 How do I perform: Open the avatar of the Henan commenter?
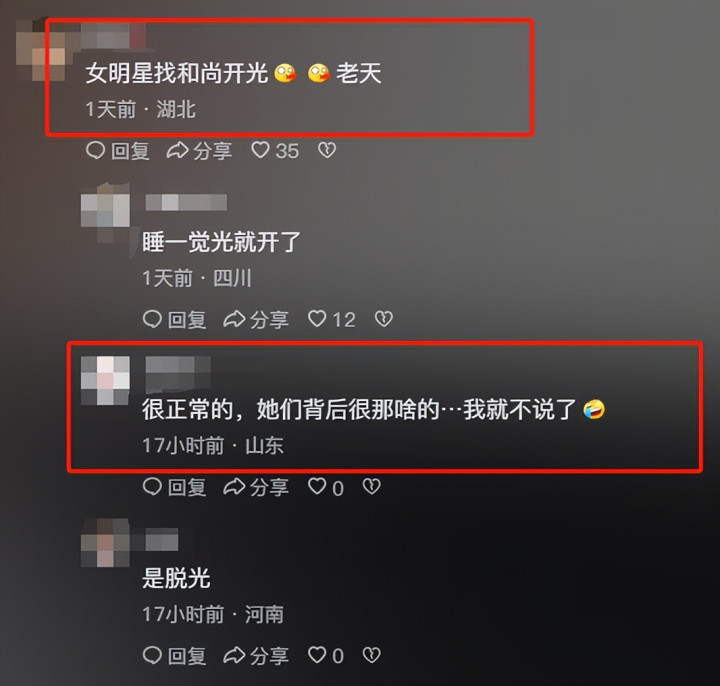pyautogui.click(x=105, y=543)
